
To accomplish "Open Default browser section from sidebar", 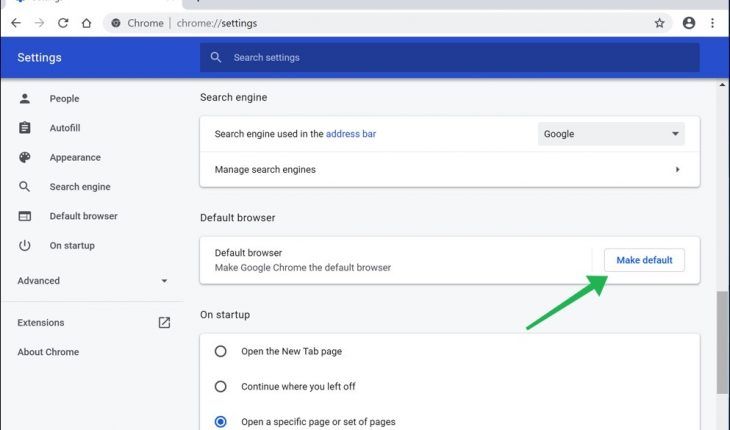I will pos(83,216).
